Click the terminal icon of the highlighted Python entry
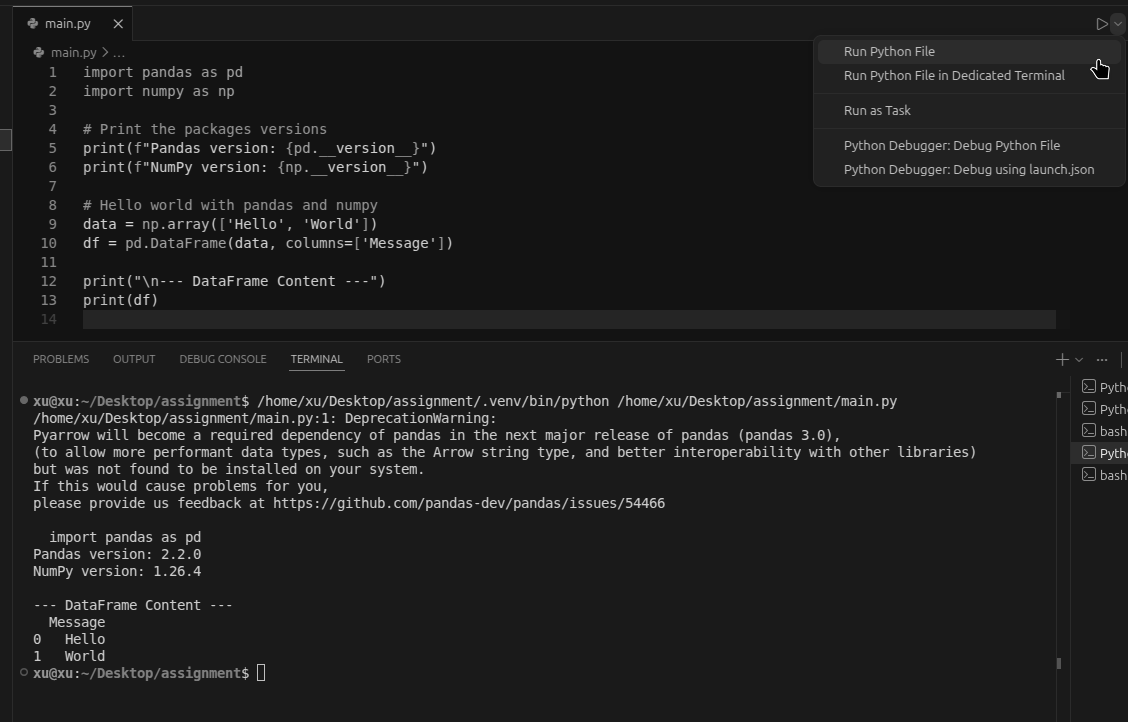 pyautogui.click(x=1088, y=452)
